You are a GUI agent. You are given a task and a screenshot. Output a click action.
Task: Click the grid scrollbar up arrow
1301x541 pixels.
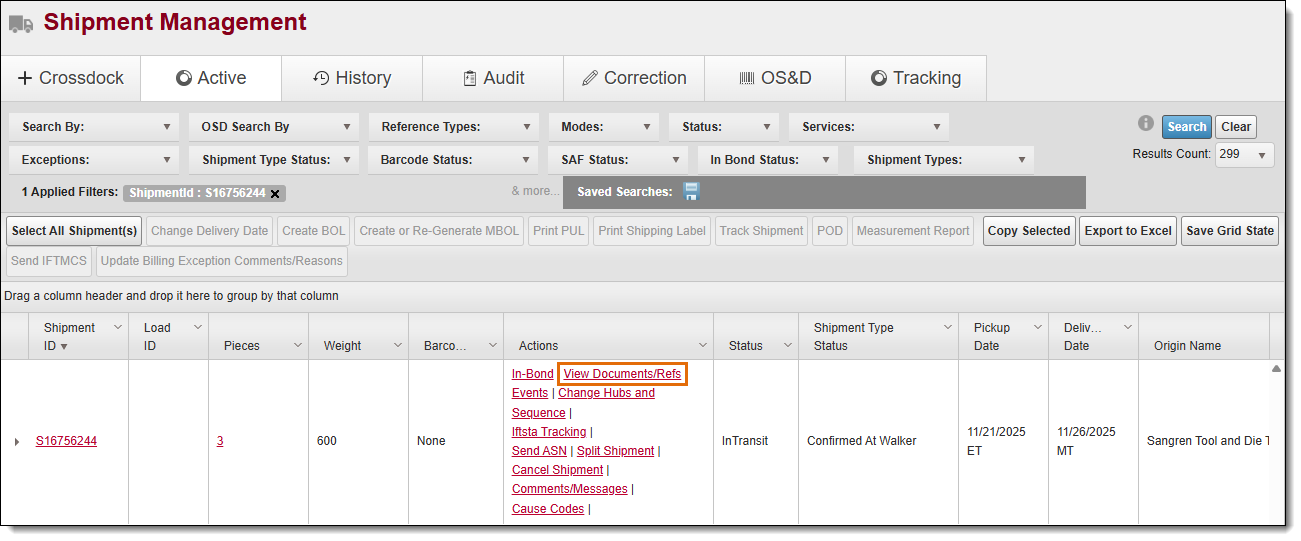(x=1276, y=369)
